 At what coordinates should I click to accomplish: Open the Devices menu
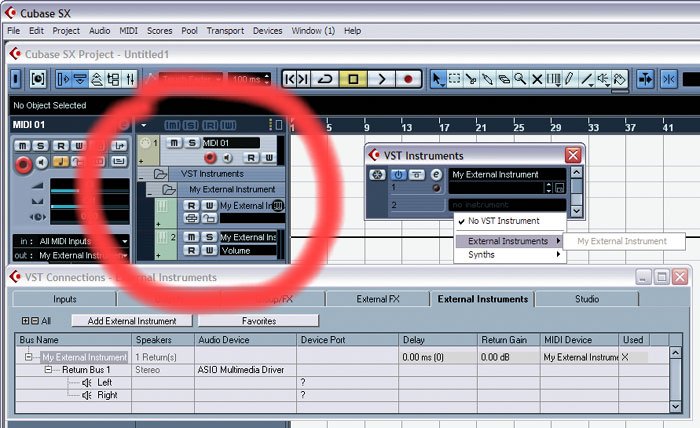267,31
